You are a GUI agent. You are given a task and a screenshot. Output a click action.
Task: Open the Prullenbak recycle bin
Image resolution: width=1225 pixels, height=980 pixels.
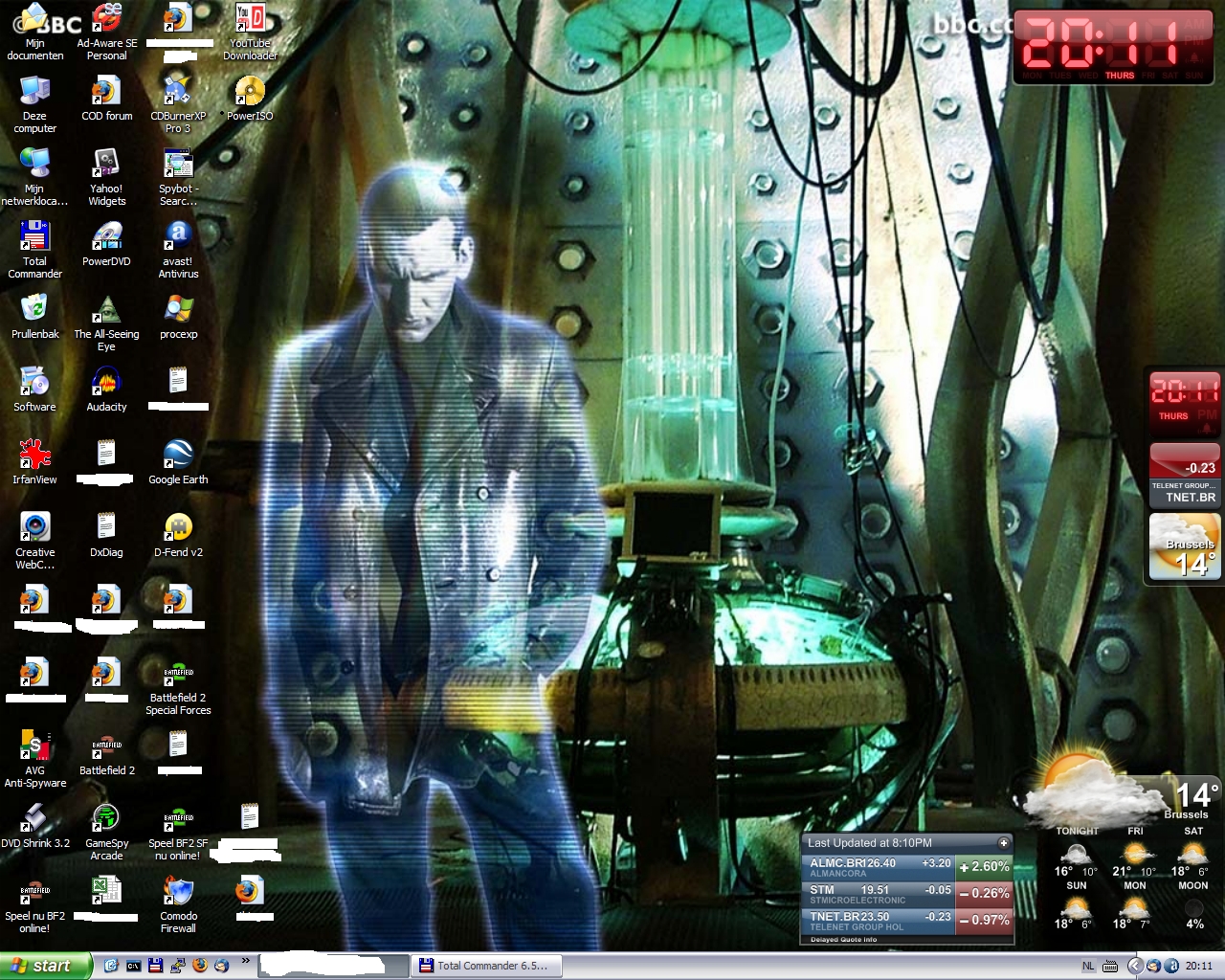tap(34, 309)
